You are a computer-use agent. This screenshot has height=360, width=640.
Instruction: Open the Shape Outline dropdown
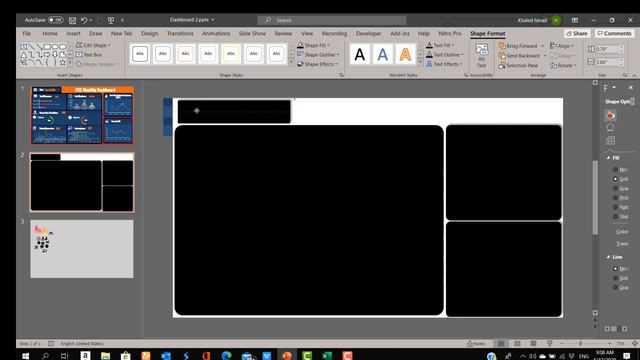tap(318, 55)
